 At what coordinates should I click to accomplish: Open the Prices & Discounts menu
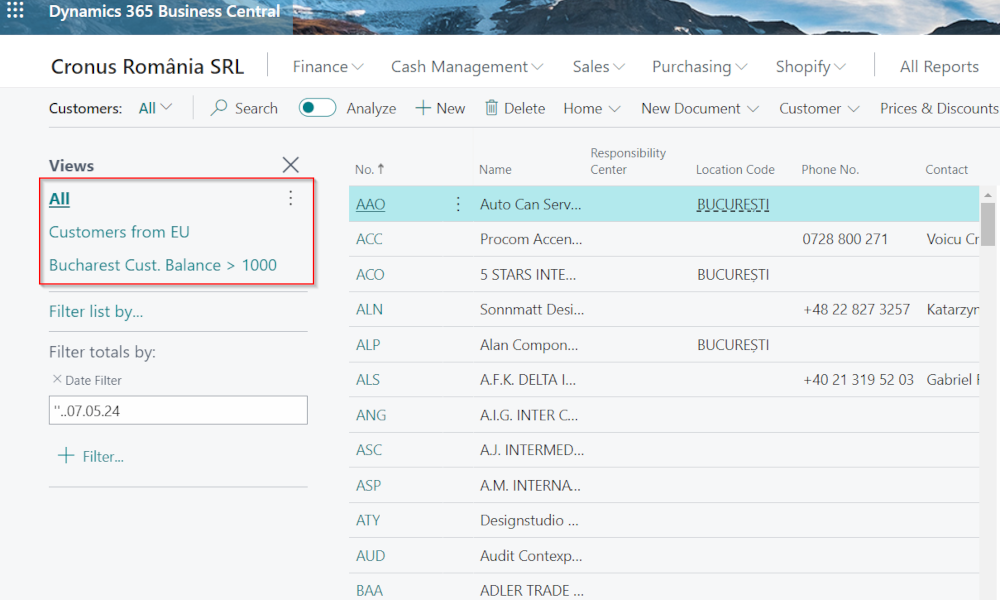[939, 108]
